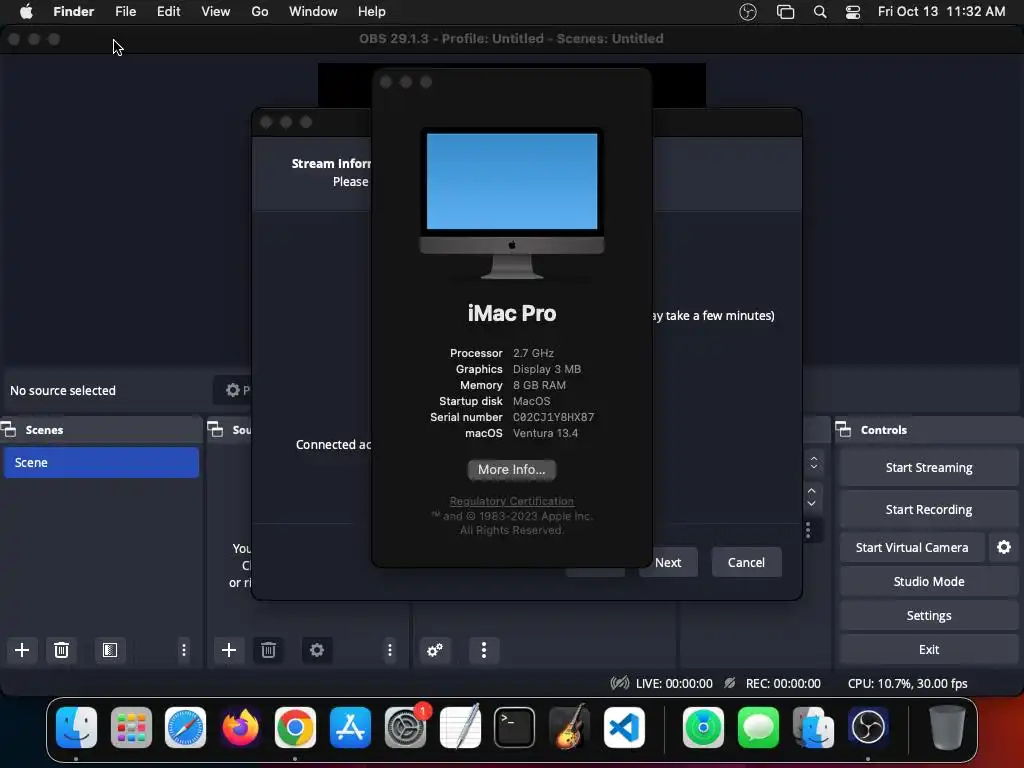Click 'Ventura 13.4' macOS version text
This screenshot has height=768, width=1024.
[545, 433]
